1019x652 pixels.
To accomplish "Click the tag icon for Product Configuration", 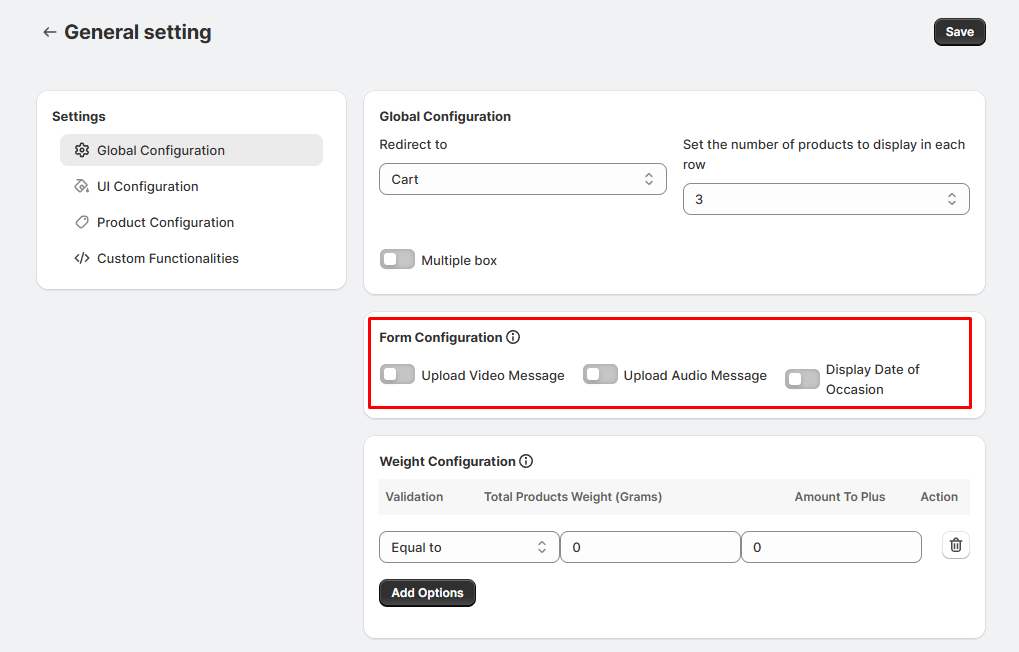I will [82, 223].
